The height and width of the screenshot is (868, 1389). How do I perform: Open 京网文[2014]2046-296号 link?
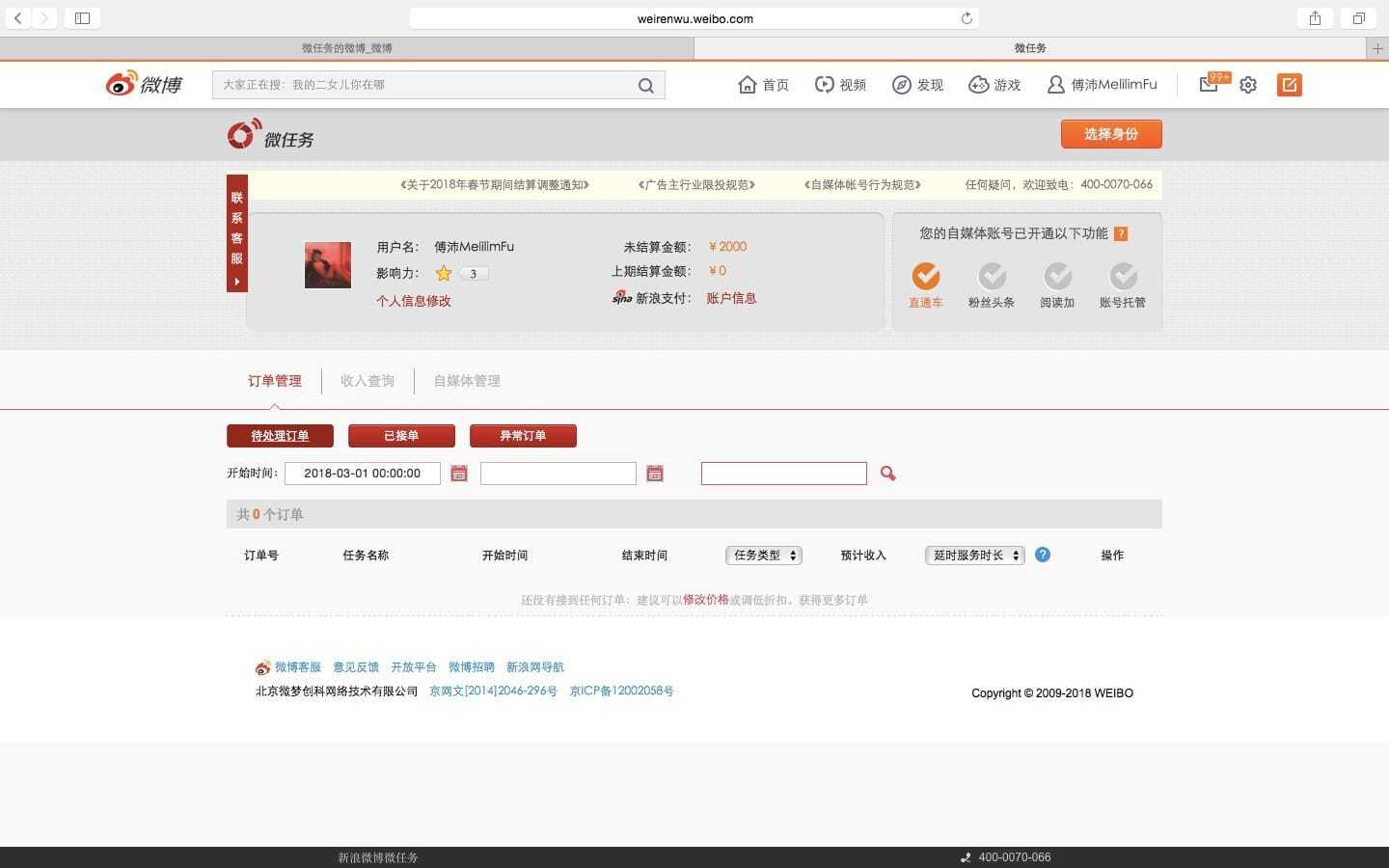point(494,692)
